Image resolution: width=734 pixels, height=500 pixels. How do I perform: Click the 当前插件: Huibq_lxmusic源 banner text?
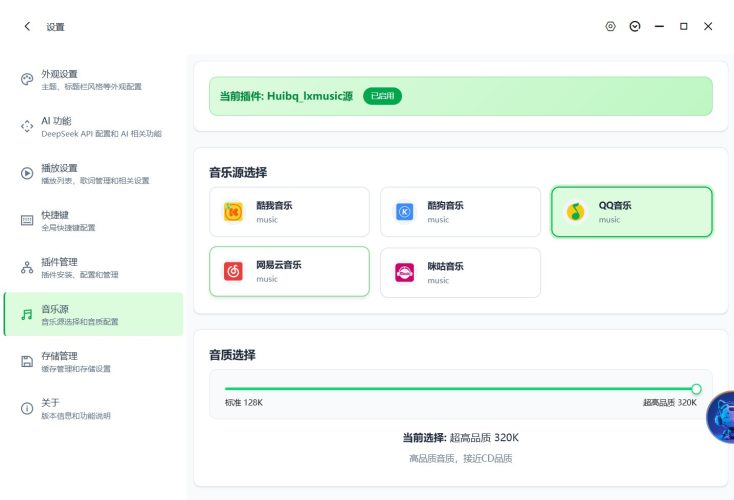pyautogui.click(x=286, y=96)
